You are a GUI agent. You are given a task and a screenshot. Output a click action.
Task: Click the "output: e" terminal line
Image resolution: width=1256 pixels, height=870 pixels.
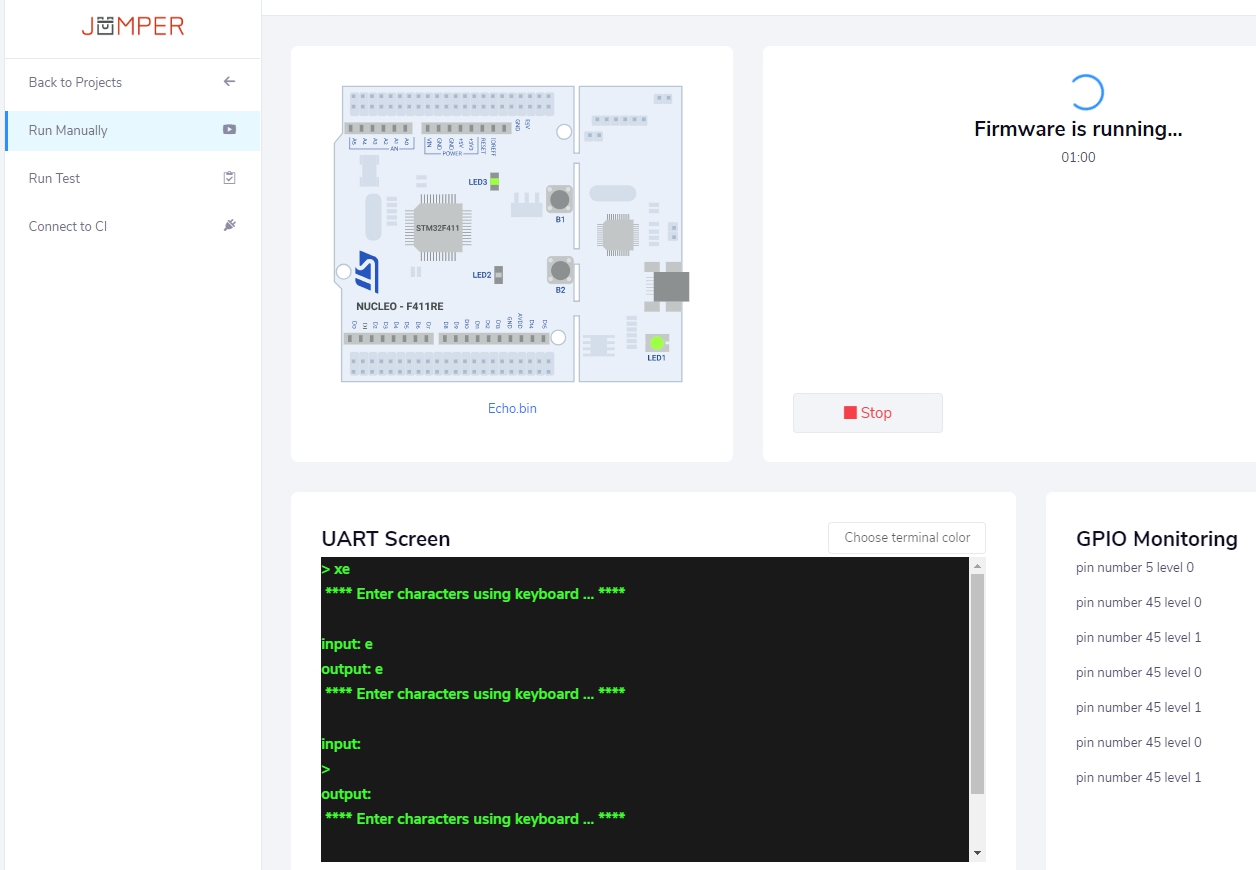click(352, 669)
